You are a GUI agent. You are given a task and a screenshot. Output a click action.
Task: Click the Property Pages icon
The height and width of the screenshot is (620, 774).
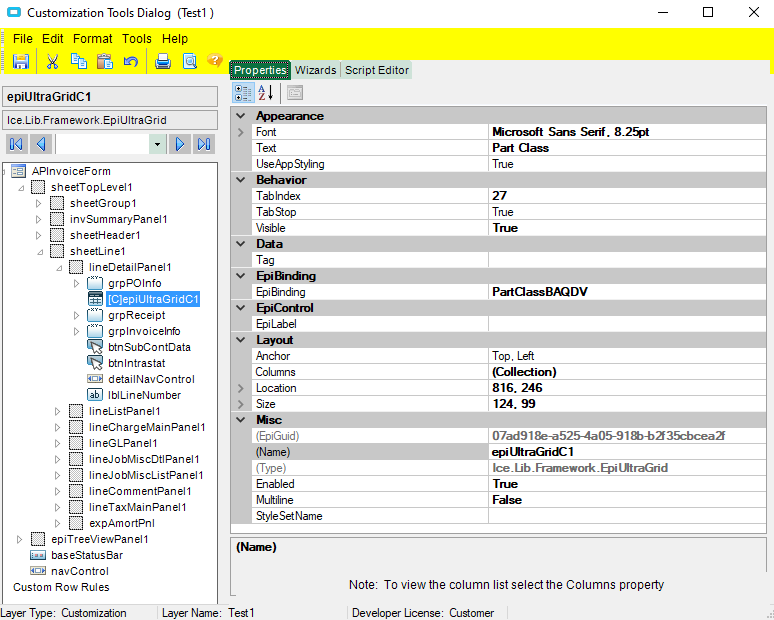(x=295, y=93)
